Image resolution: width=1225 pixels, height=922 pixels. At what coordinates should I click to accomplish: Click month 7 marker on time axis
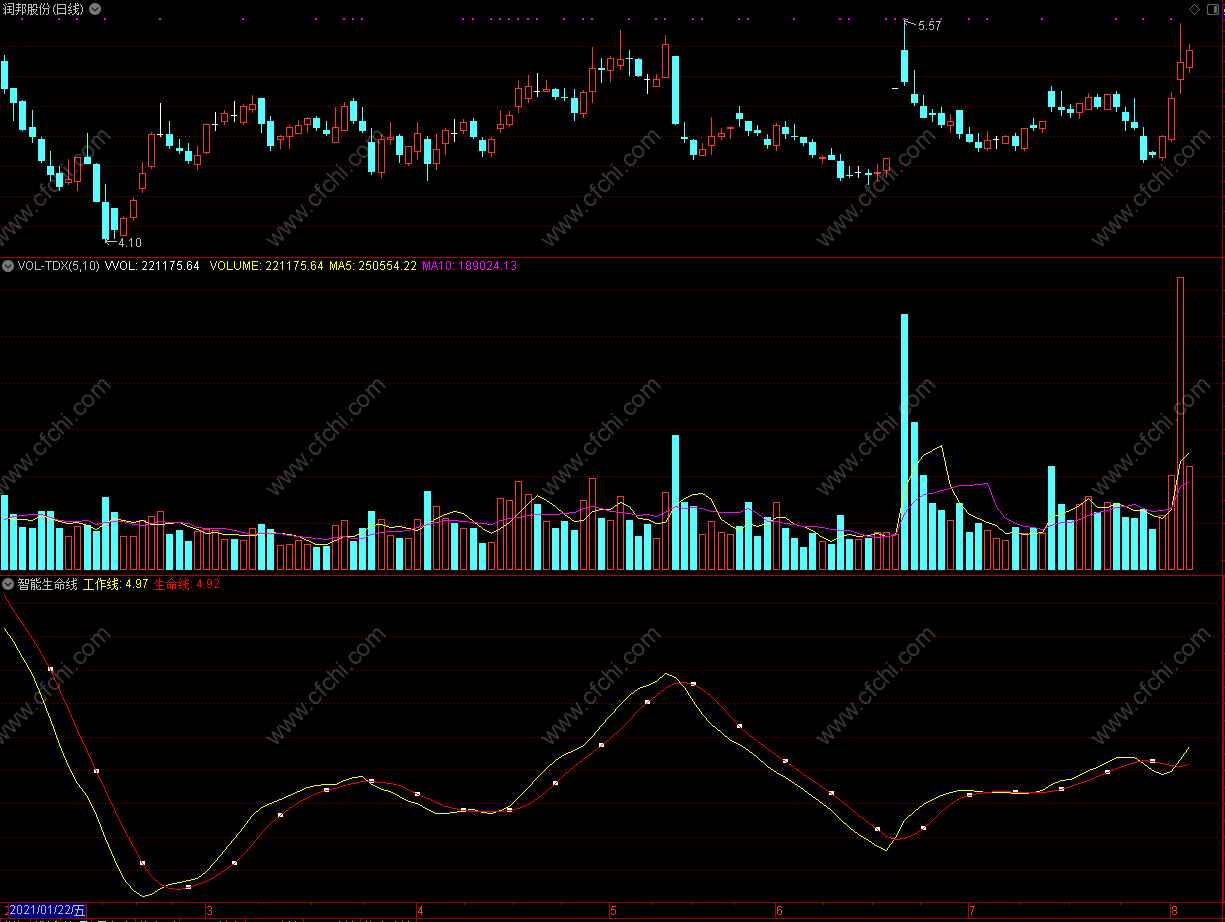click(x=970, y=911)
